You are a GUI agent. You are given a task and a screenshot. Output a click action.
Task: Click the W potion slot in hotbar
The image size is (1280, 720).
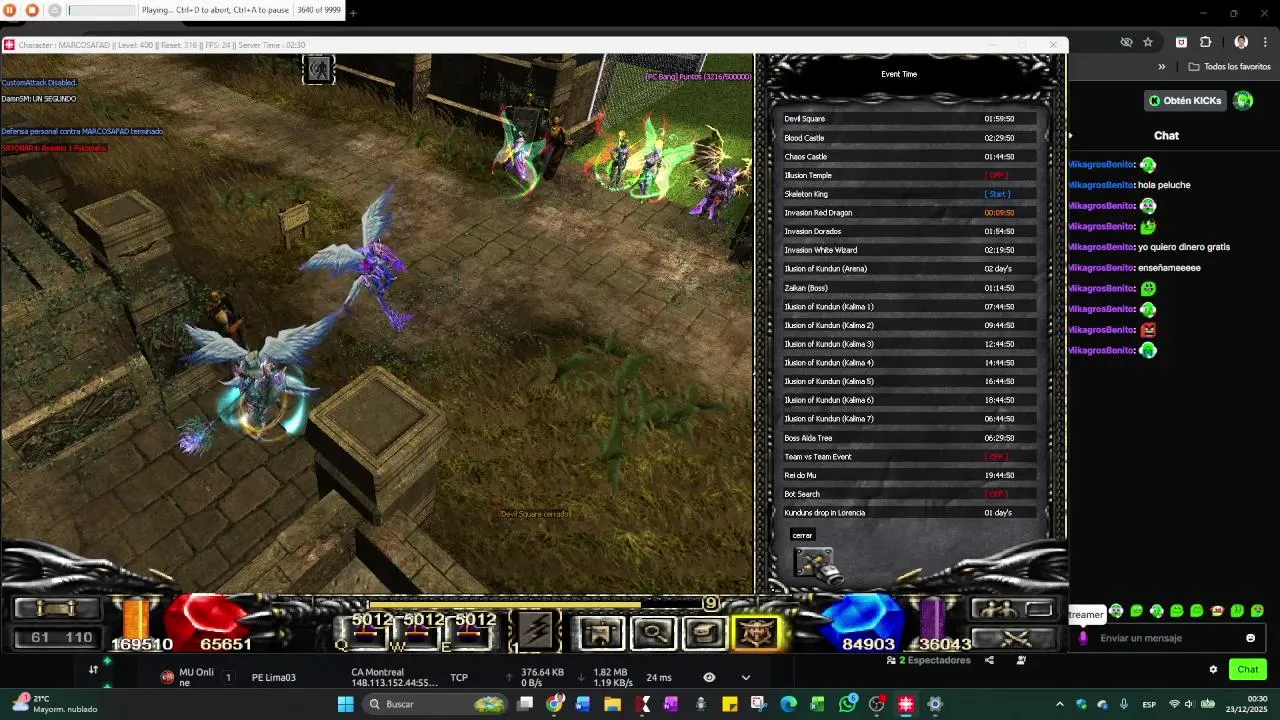pyautogui.click(x=420, y=632)
